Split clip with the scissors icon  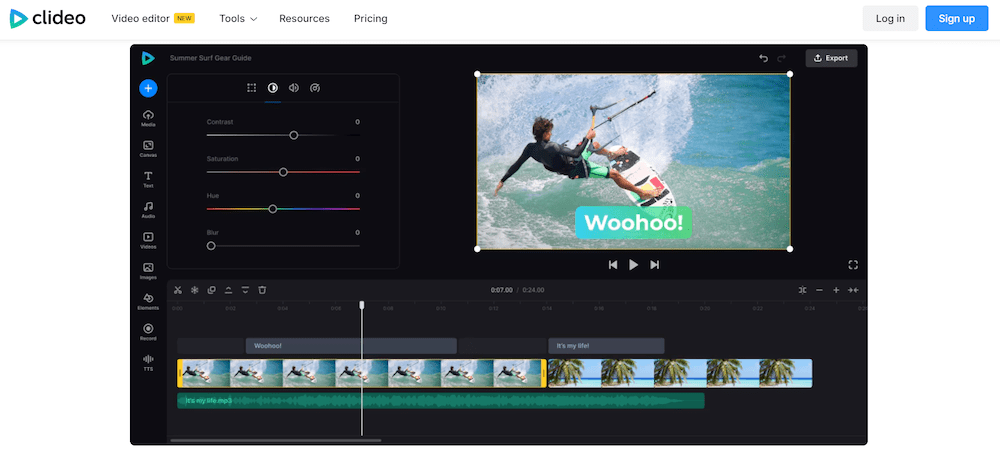178,290
